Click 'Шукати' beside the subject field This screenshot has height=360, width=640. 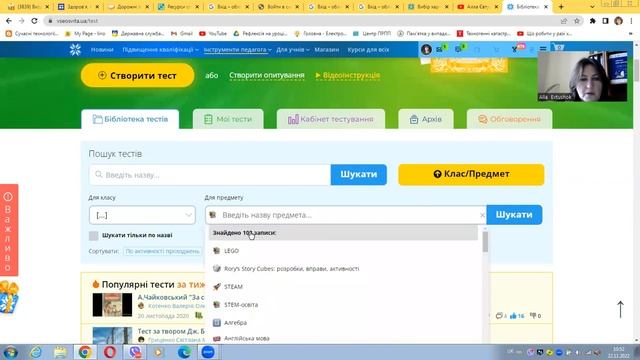pyautogui.click(x=514, y=215)
